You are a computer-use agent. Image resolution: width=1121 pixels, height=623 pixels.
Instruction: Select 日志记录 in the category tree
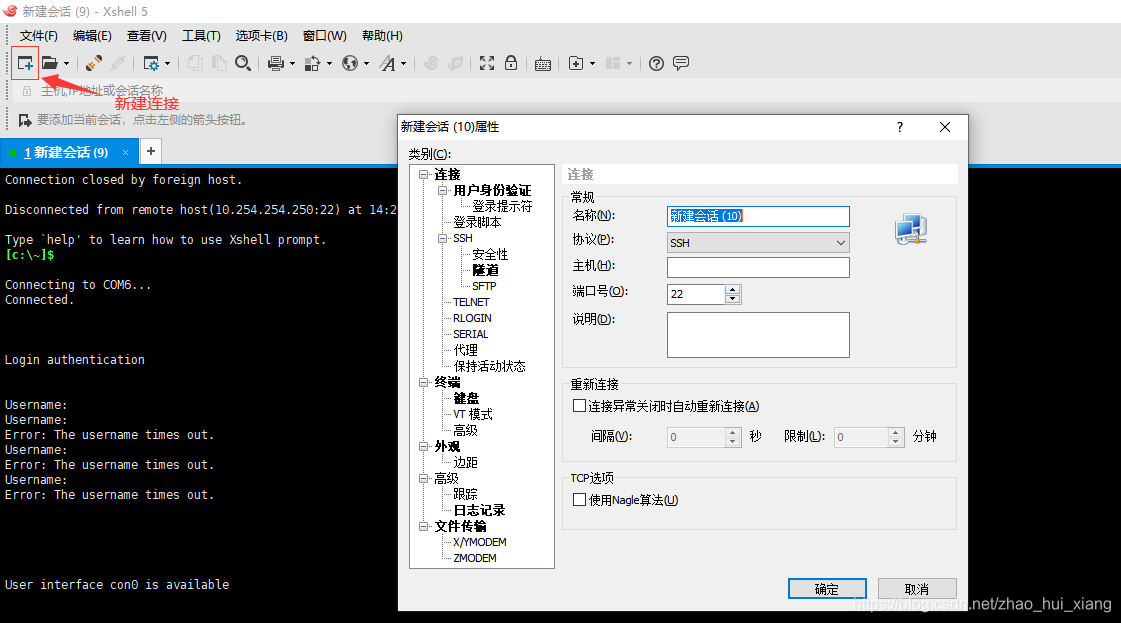coord(479,510)
